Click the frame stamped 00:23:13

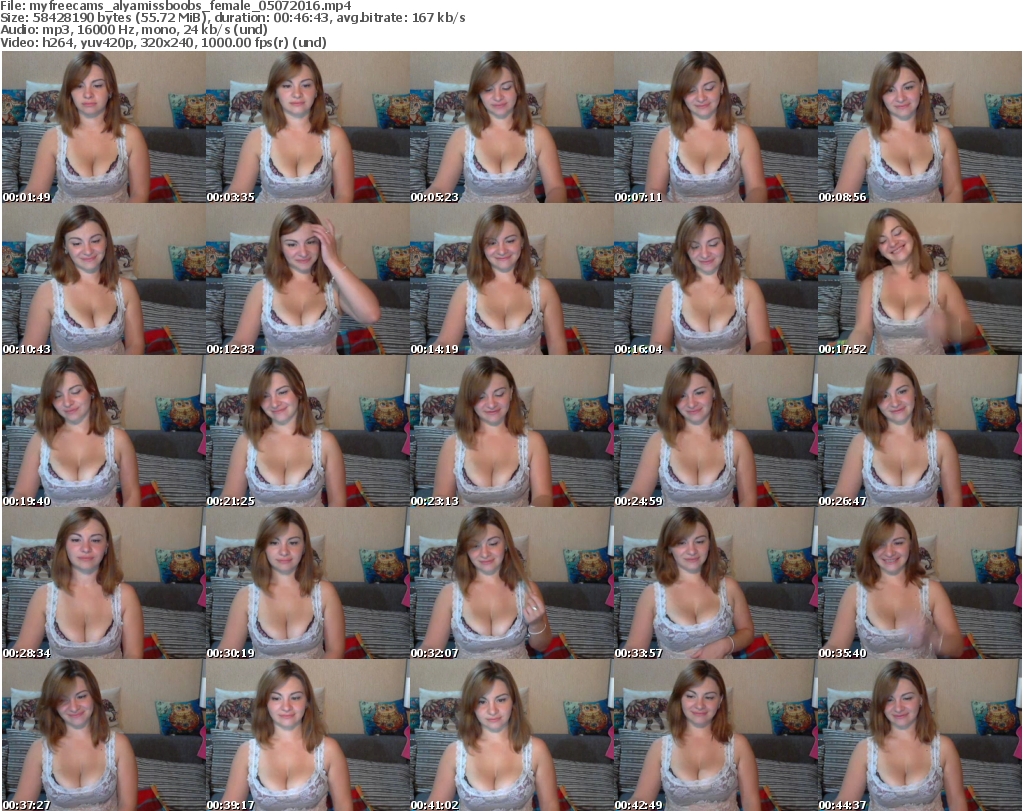(x=511, y=431)
